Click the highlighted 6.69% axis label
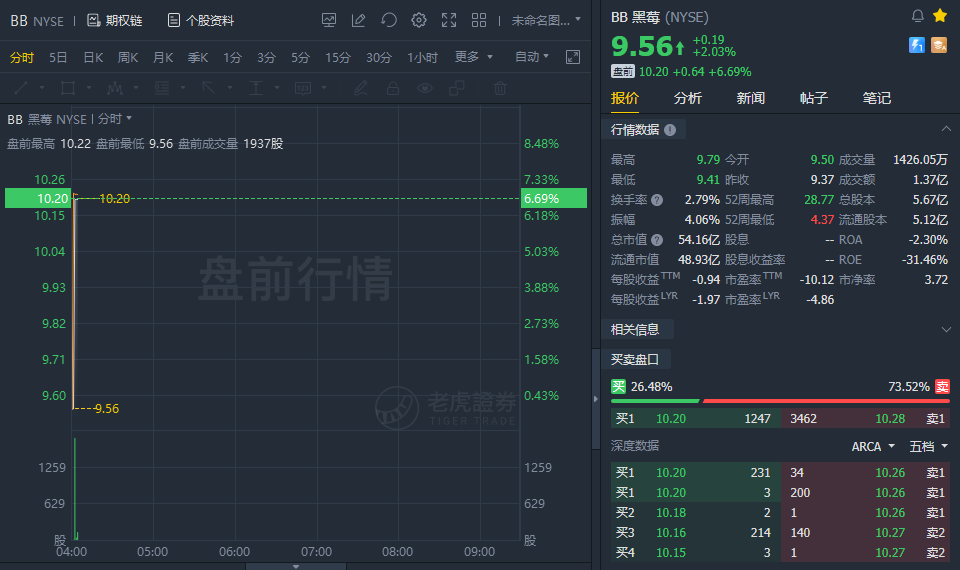The image size is (960, 570). tap(553, 198)
